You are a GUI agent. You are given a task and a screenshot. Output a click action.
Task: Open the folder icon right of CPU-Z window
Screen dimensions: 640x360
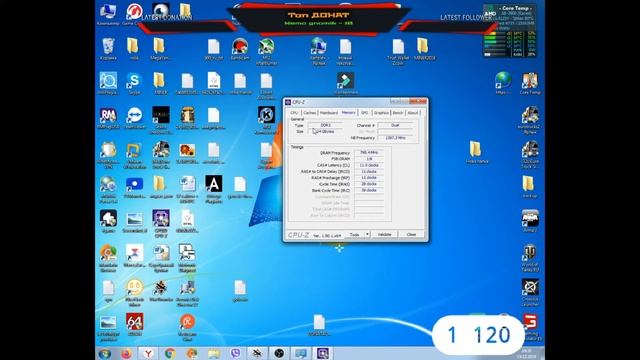pos(477,152)
